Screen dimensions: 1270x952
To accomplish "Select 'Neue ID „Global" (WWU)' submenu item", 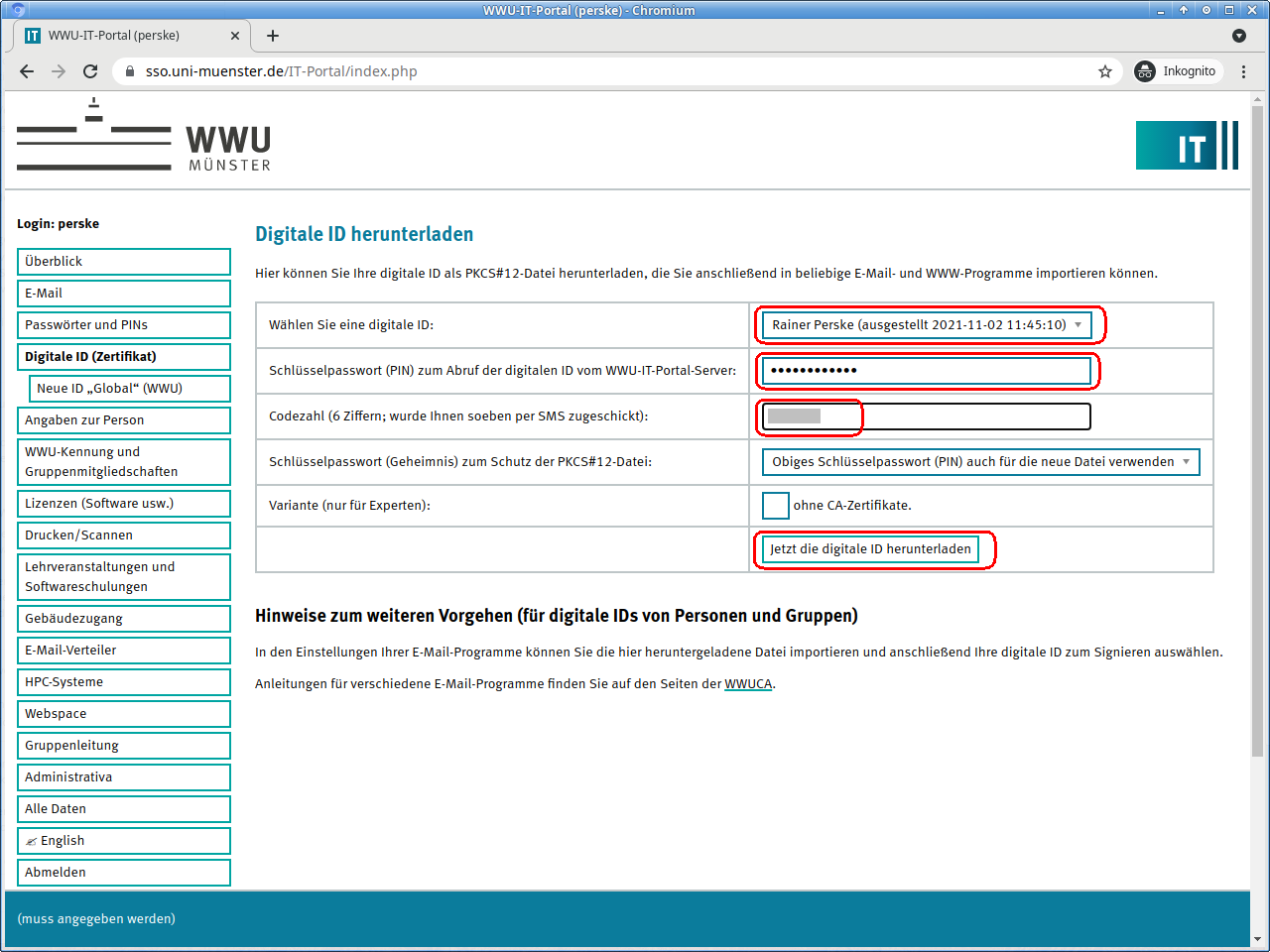I will point(129,389).
